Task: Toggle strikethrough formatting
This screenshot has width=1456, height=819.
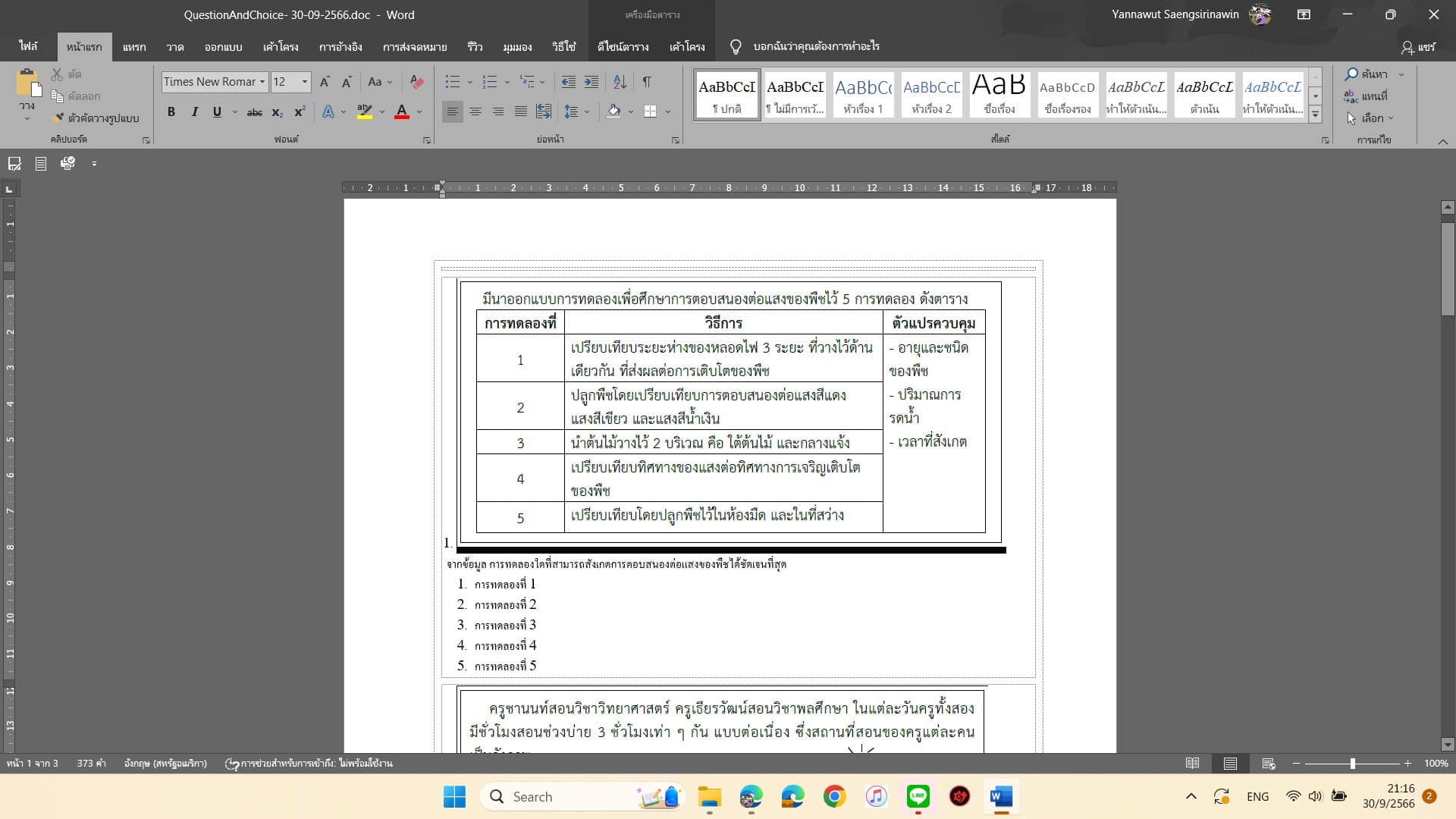Action: (254, 111)
